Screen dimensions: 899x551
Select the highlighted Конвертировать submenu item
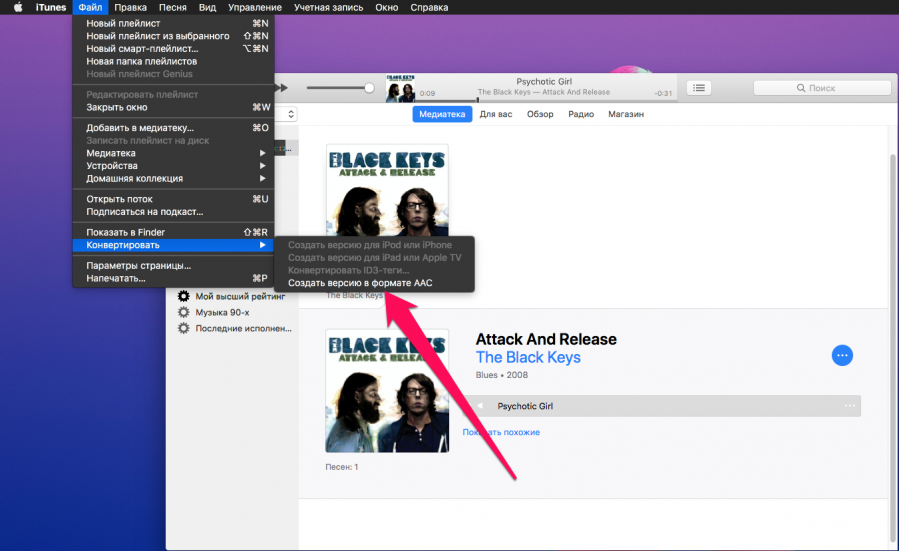click(x=173, y=245)
